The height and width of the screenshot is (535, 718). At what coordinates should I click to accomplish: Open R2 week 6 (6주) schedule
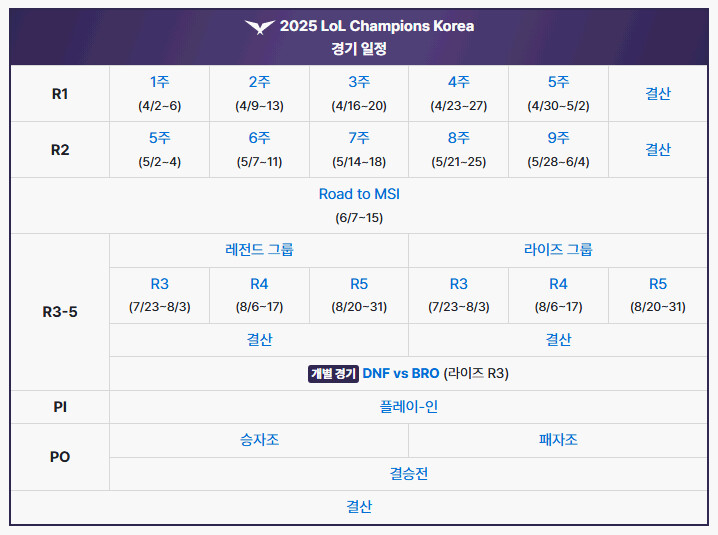click(x=259, y=138)
